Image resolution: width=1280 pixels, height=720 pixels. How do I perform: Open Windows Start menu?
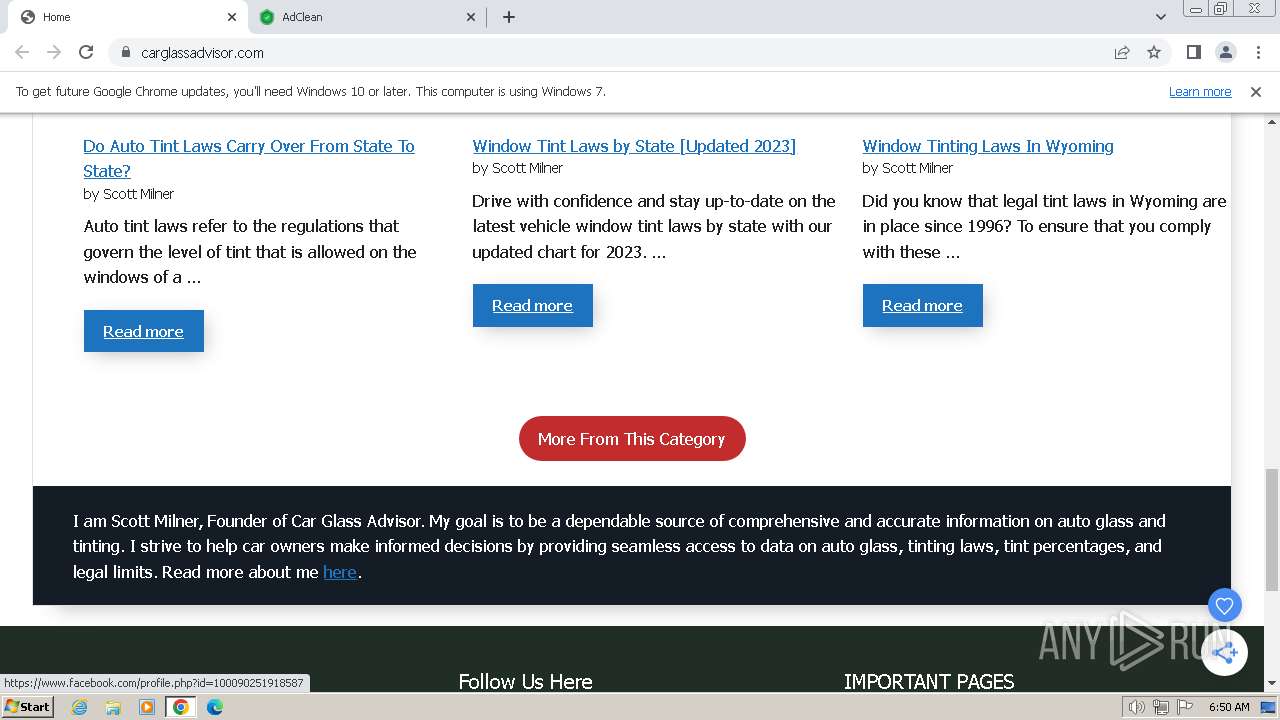coord(27,707)
